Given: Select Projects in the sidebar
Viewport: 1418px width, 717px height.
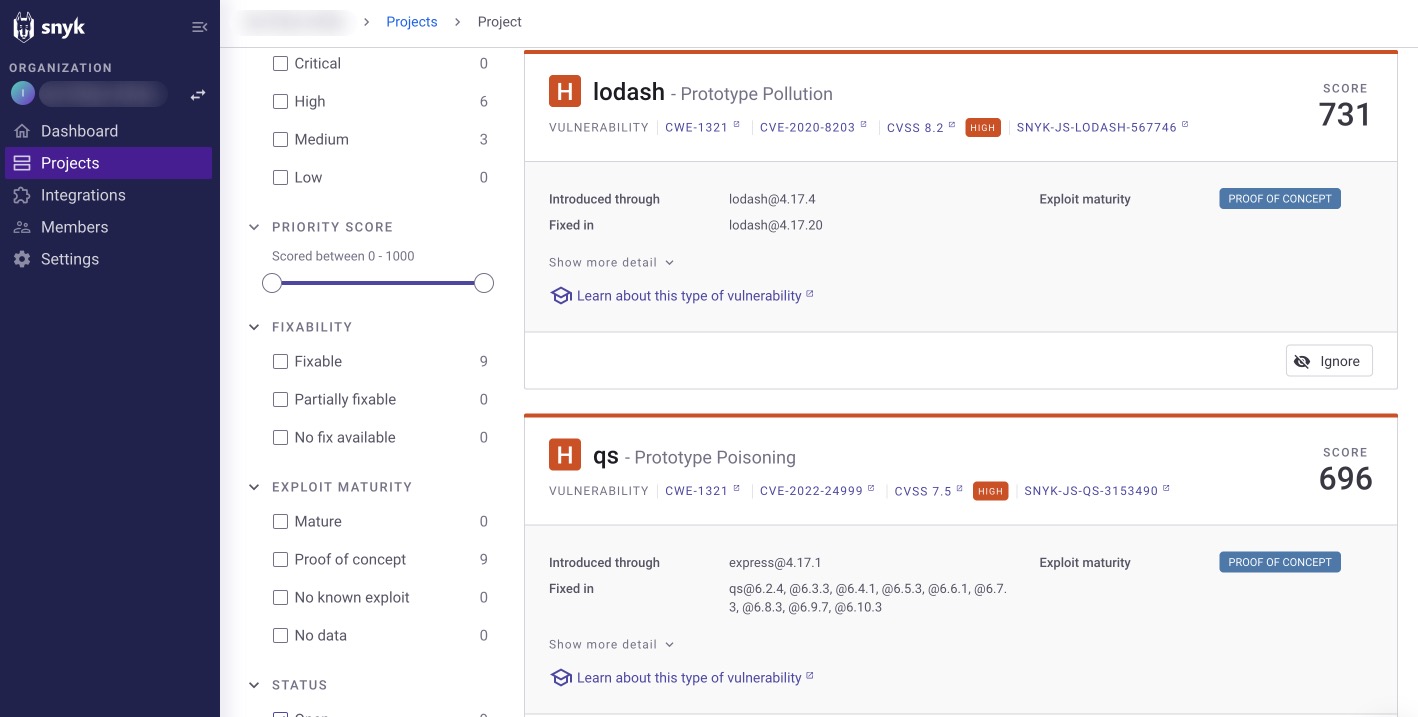Looking at the screenshot, I should click(108, 163).
